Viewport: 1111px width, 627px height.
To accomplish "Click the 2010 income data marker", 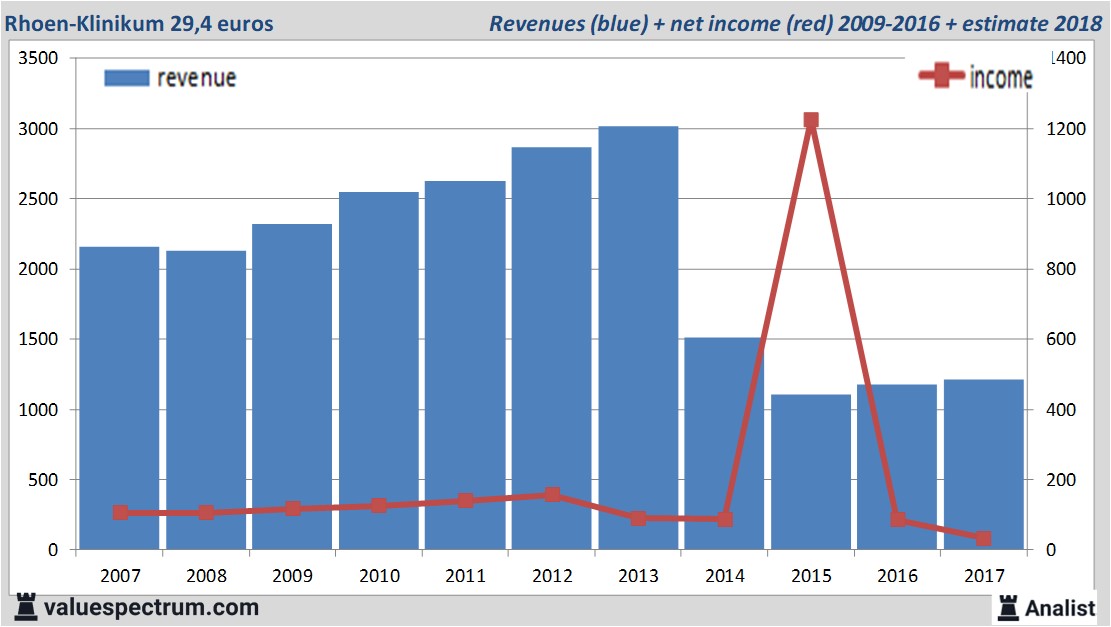I will pyautogui.click(x=379, y=506).
